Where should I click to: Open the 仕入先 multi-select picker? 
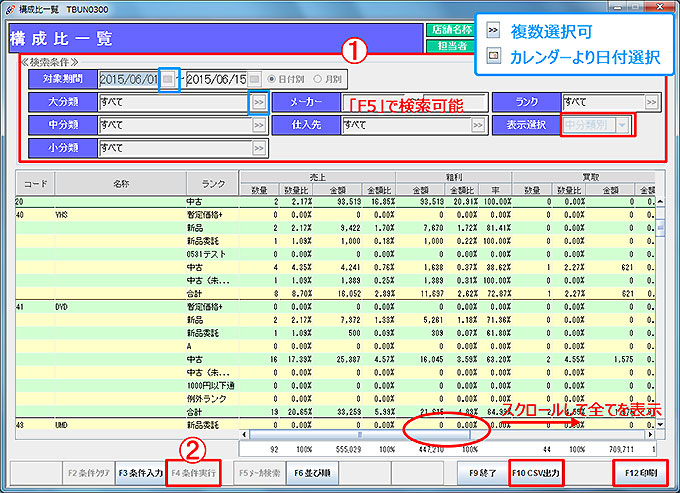(477, 125)
